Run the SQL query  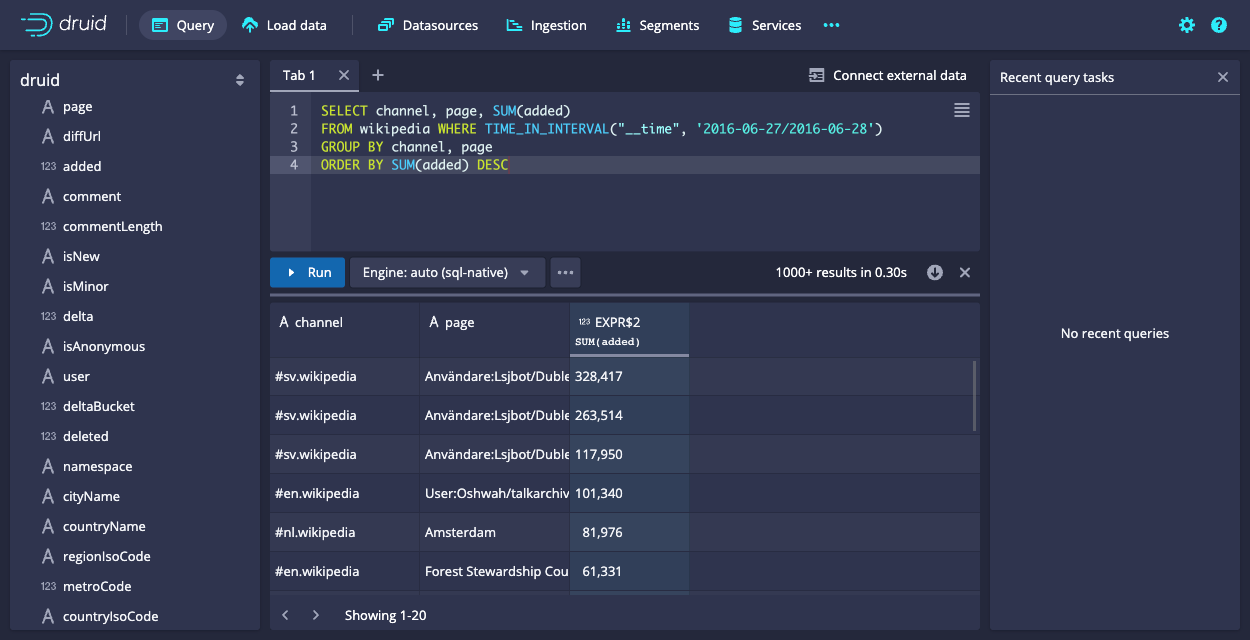[x=307, y=272]
